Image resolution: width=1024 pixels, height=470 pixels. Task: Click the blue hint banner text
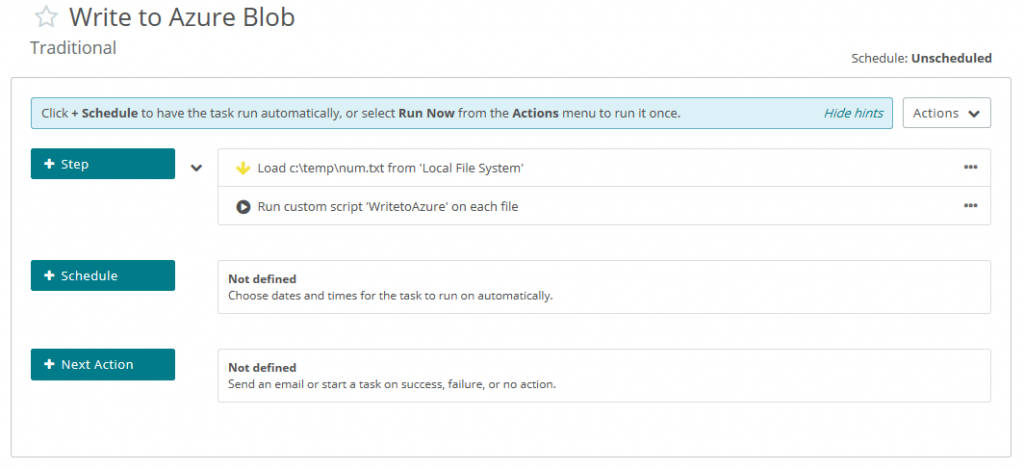point(360,113)
